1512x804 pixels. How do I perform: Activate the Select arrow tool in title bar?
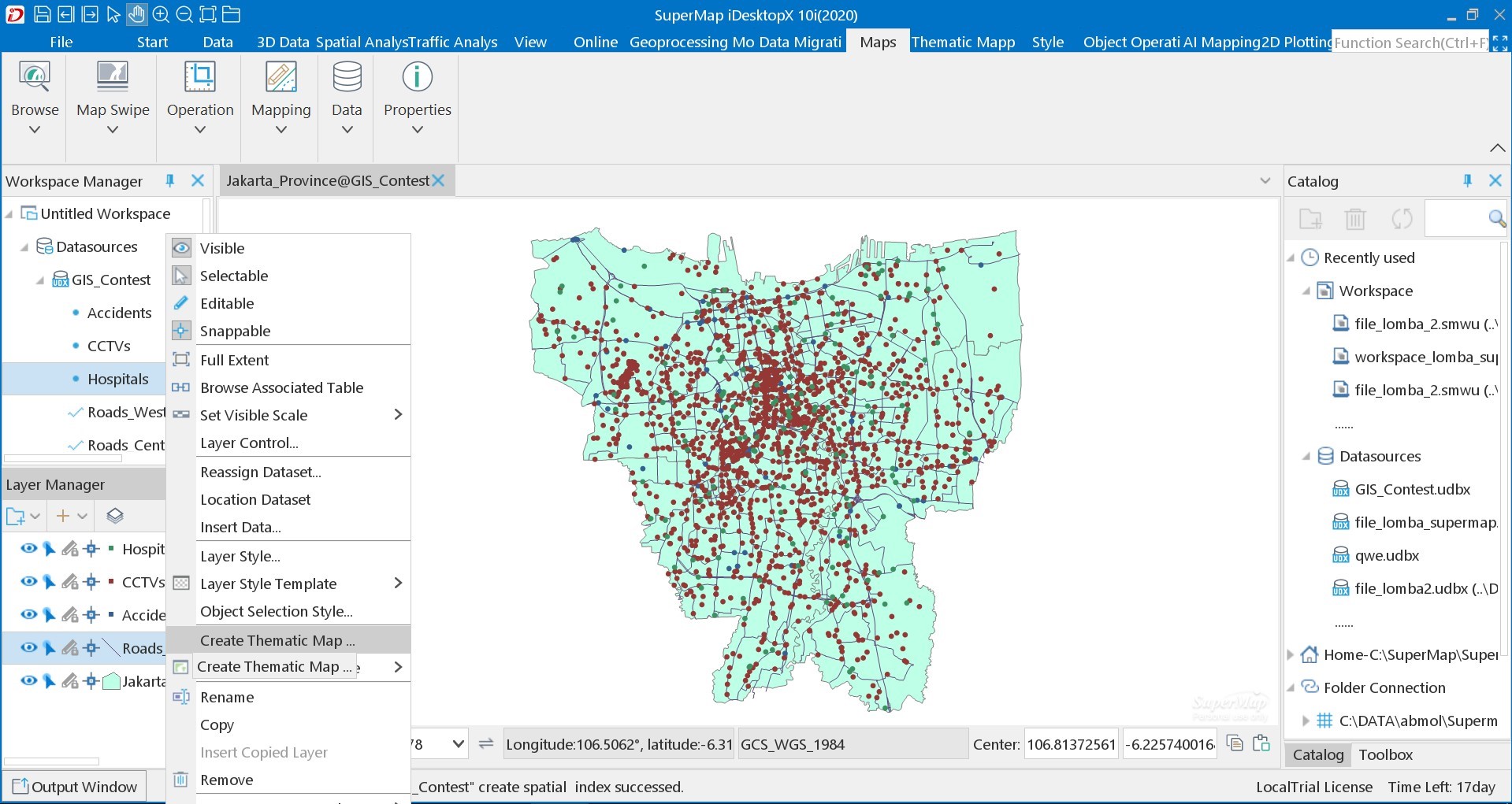[x=113, y=14]
